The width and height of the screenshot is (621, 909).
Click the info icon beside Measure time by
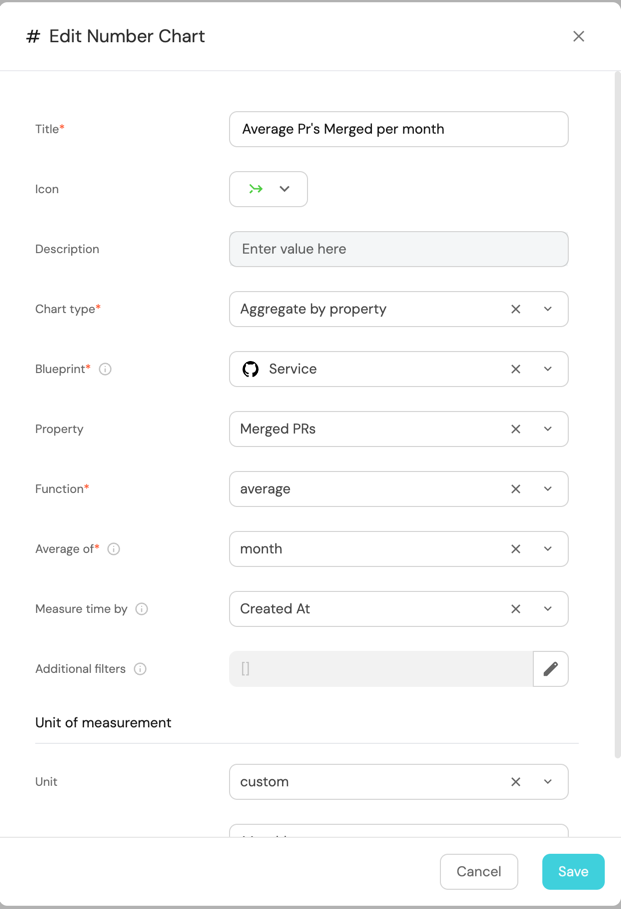[x=142, y=609]
